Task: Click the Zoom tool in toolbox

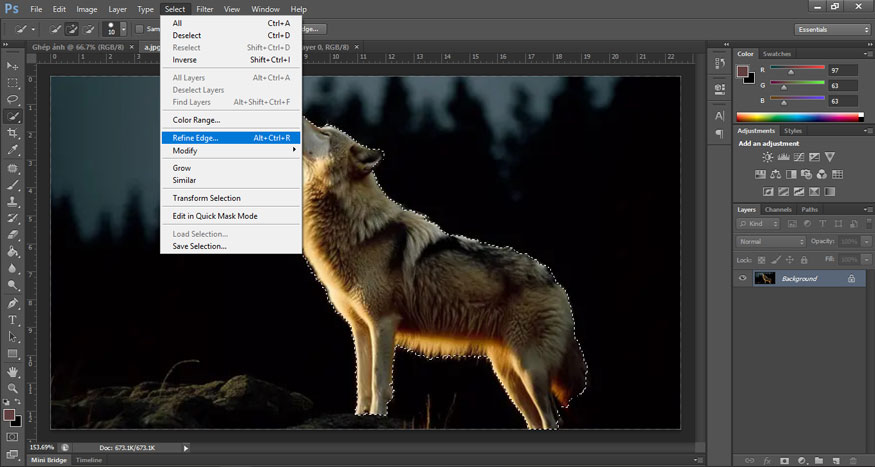Action: coord(13,388)
